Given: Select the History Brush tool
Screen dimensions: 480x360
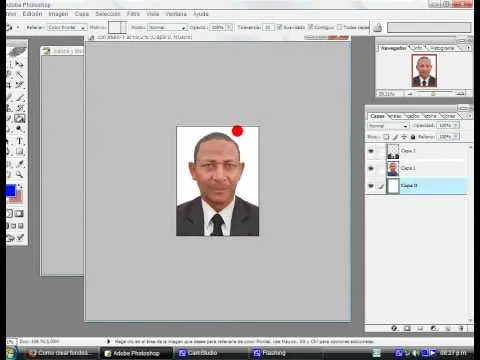Looking at the screenshot, I should [x=20, y=108].
